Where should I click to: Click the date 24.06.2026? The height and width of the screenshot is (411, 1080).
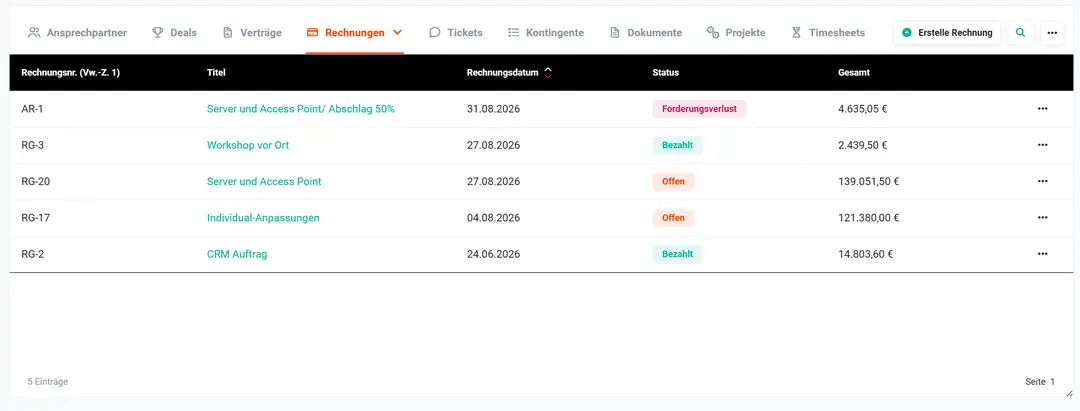tap(493, 254)
